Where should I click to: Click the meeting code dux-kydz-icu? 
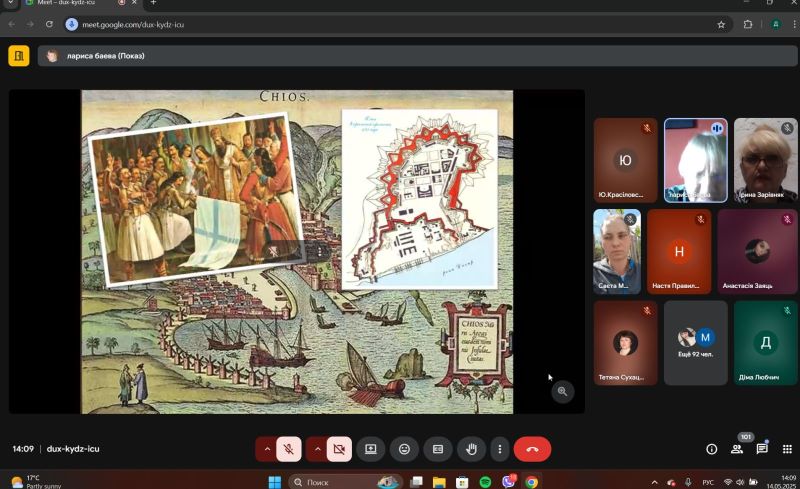73,449
